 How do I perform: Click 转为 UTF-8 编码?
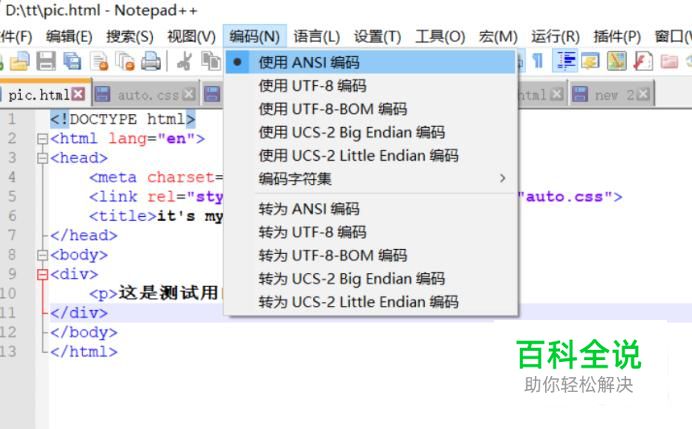click(x=370, y=232)
